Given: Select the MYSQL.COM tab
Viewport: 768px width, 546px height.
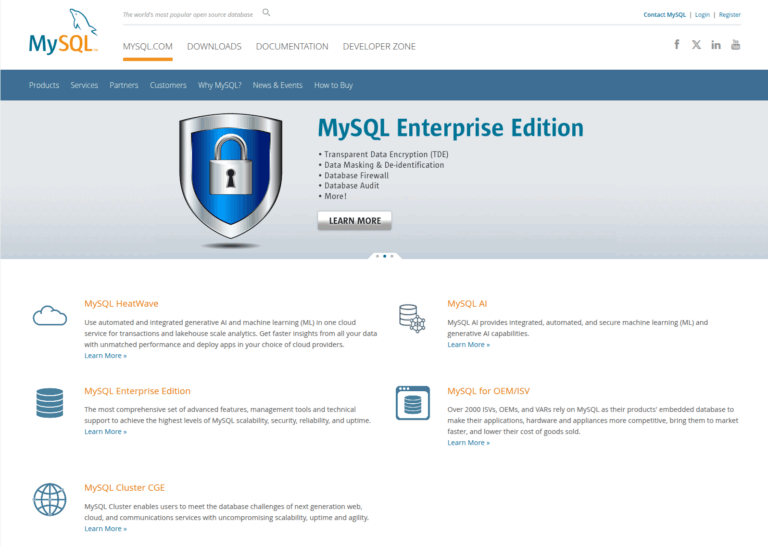Looking at the screenshot, I should tap(147, 47).
